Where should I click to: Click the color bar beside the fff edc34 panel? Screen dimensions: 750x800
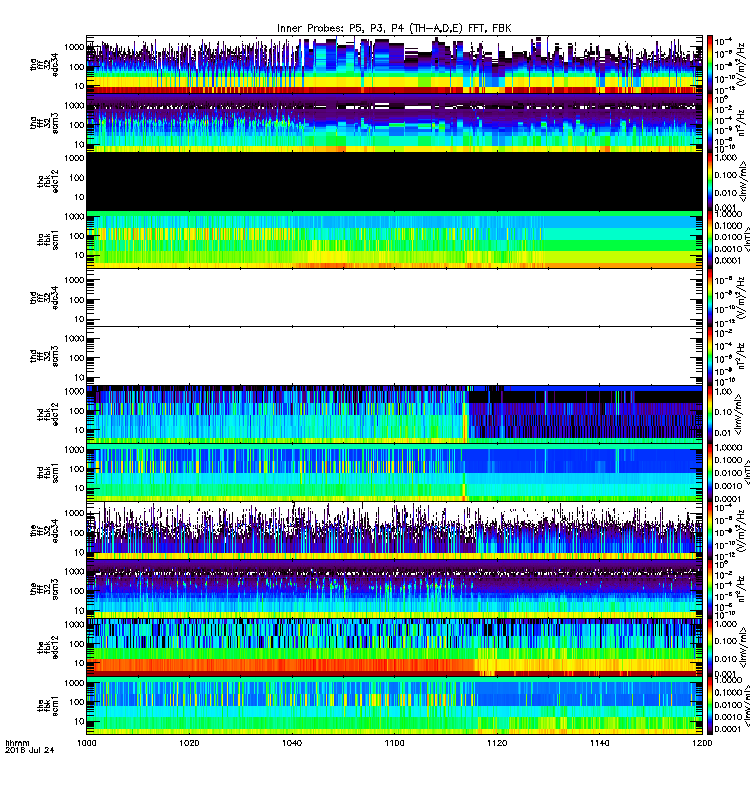coord(710,531)
